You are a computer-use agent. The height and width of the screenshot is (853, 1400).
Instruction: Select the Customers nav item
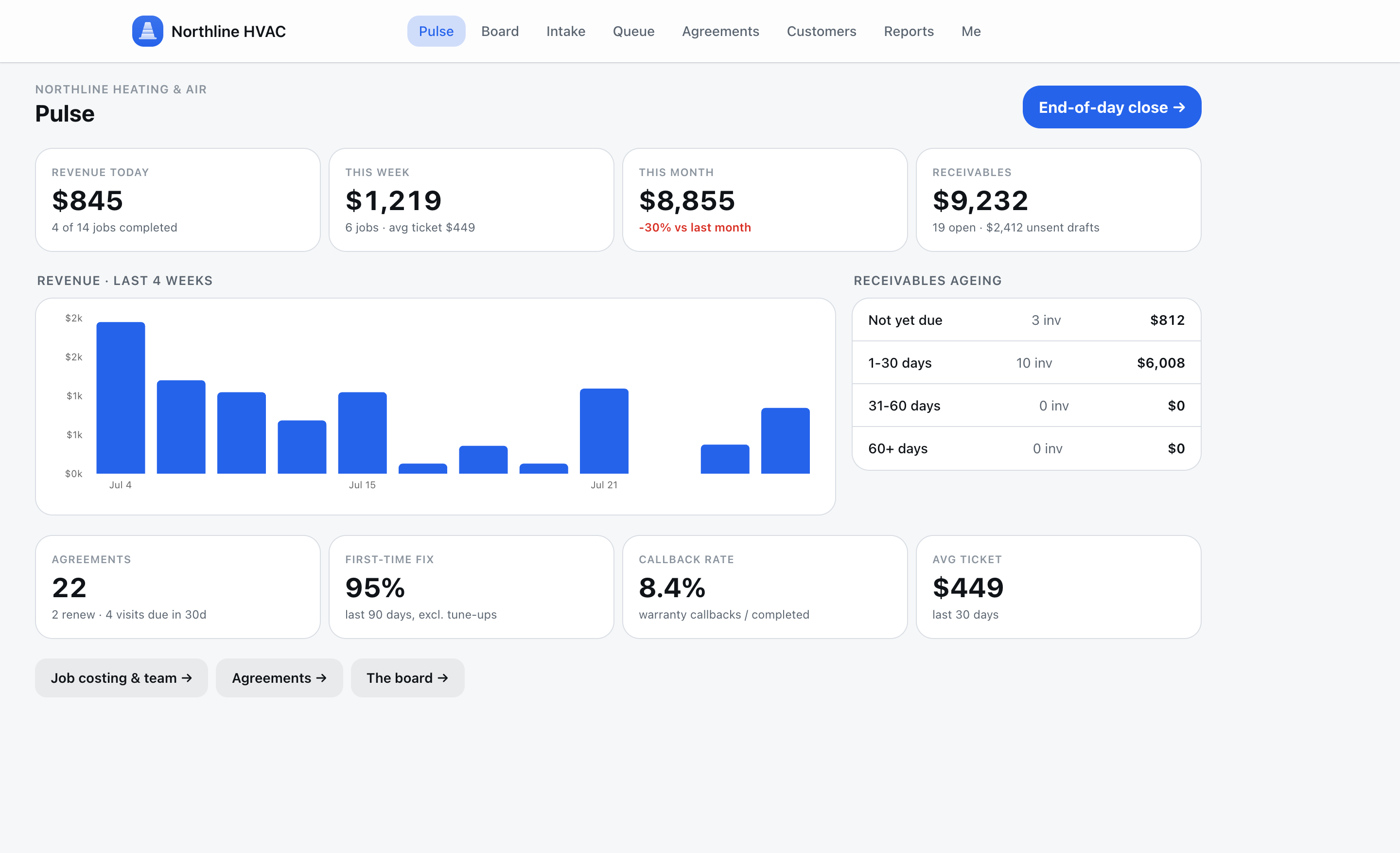(821, 31)
